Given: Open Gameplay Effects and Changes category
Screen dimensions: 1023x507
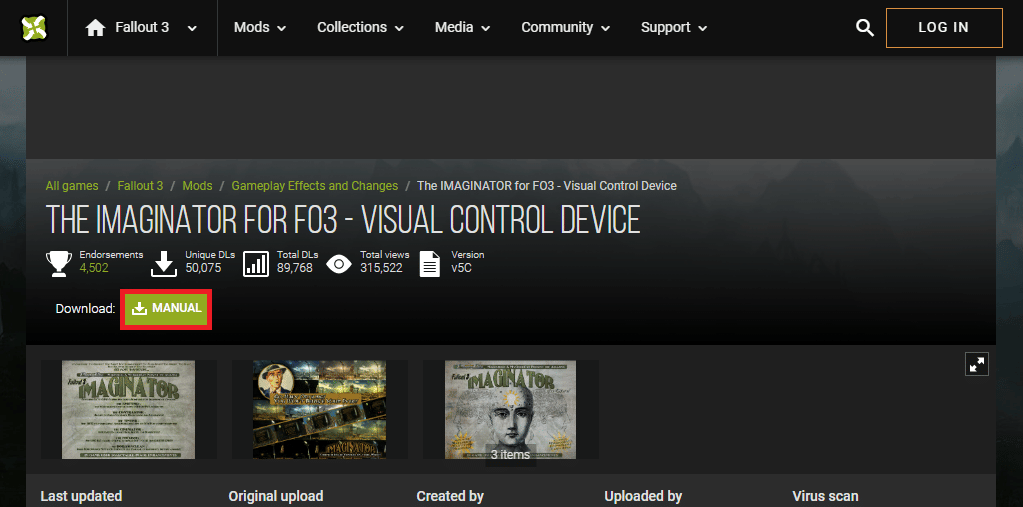Looking at the screenshot, I should pos(314,186).
